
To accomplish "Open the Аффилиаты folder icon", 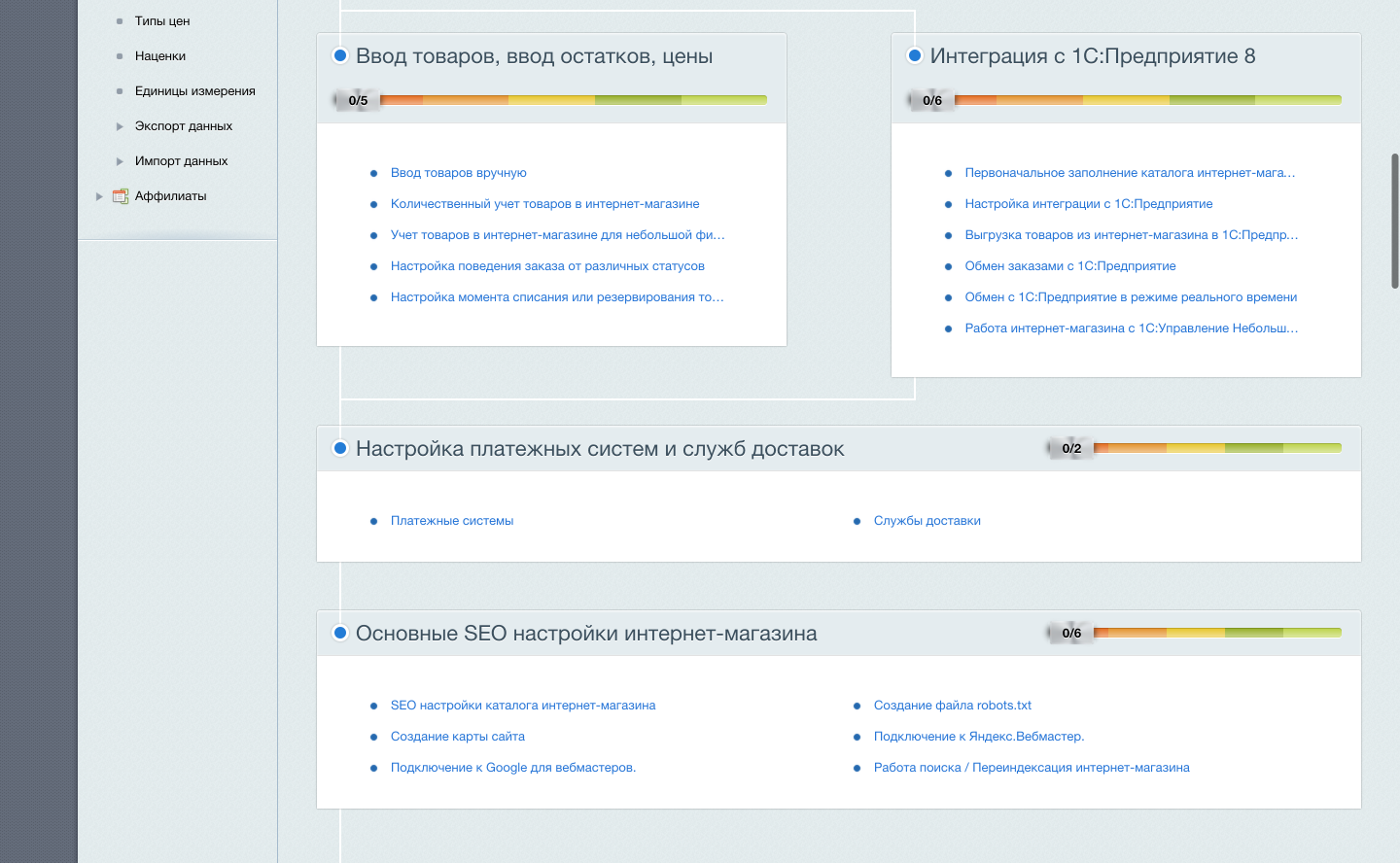I will pos(121,196).
